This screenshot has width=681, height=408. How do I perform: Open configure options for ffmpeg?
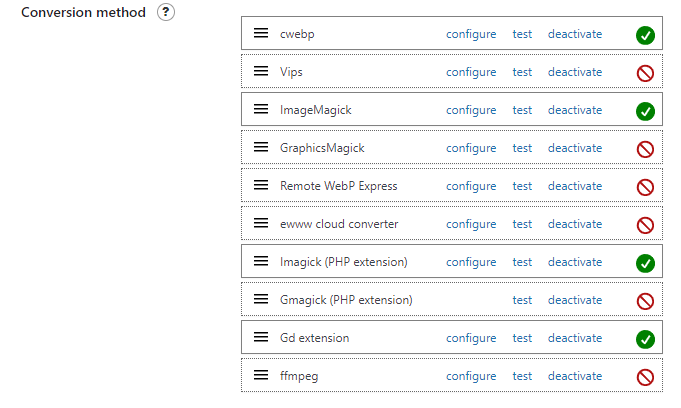click(471, 376)
